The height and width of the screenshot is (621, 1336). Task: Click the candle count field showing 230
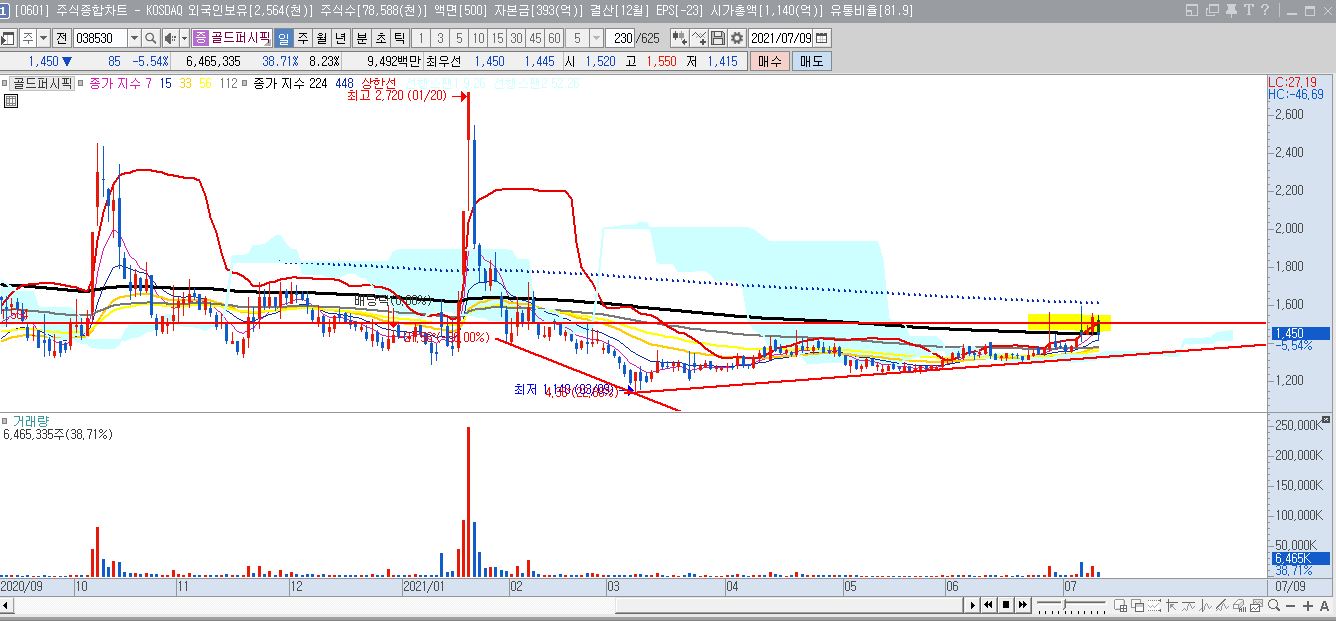(x=620, y=38)
